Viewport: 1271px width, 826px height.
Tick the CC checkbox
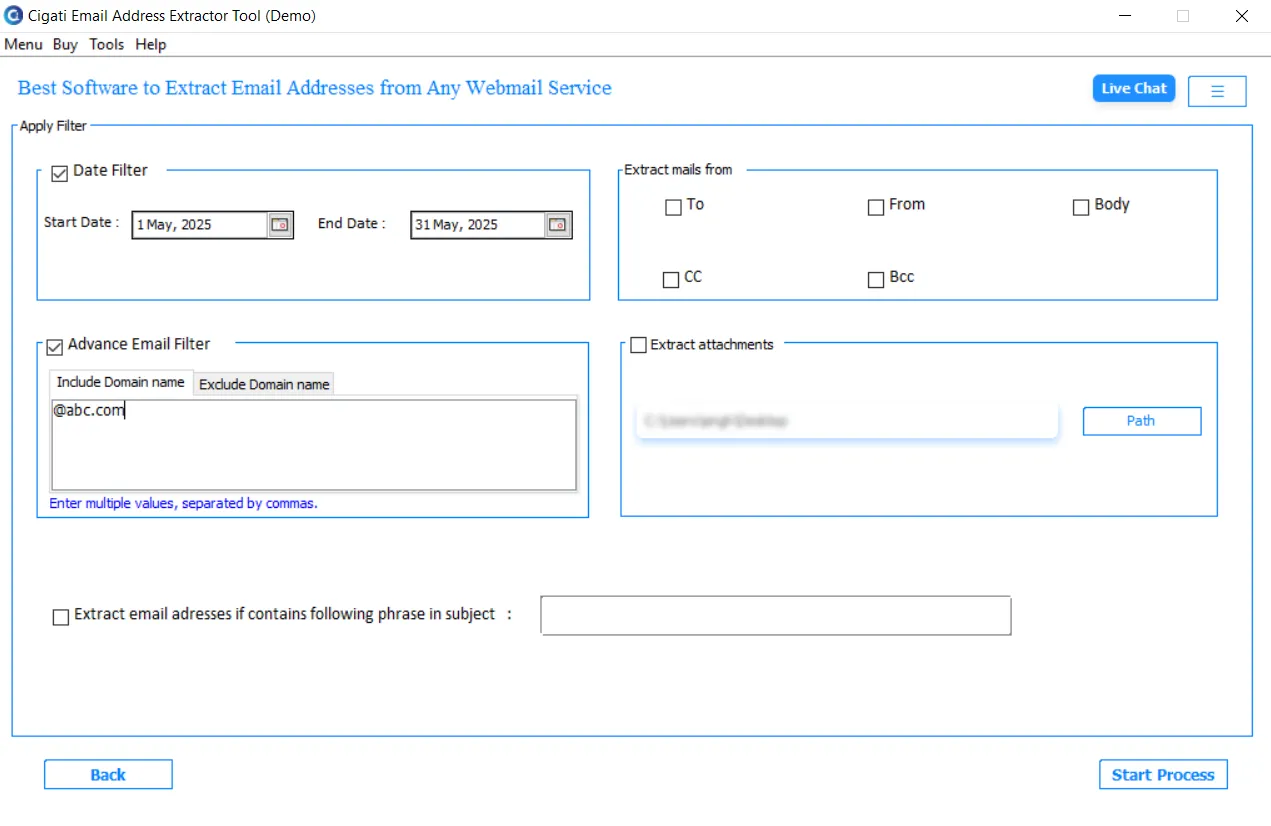point(671,280)
